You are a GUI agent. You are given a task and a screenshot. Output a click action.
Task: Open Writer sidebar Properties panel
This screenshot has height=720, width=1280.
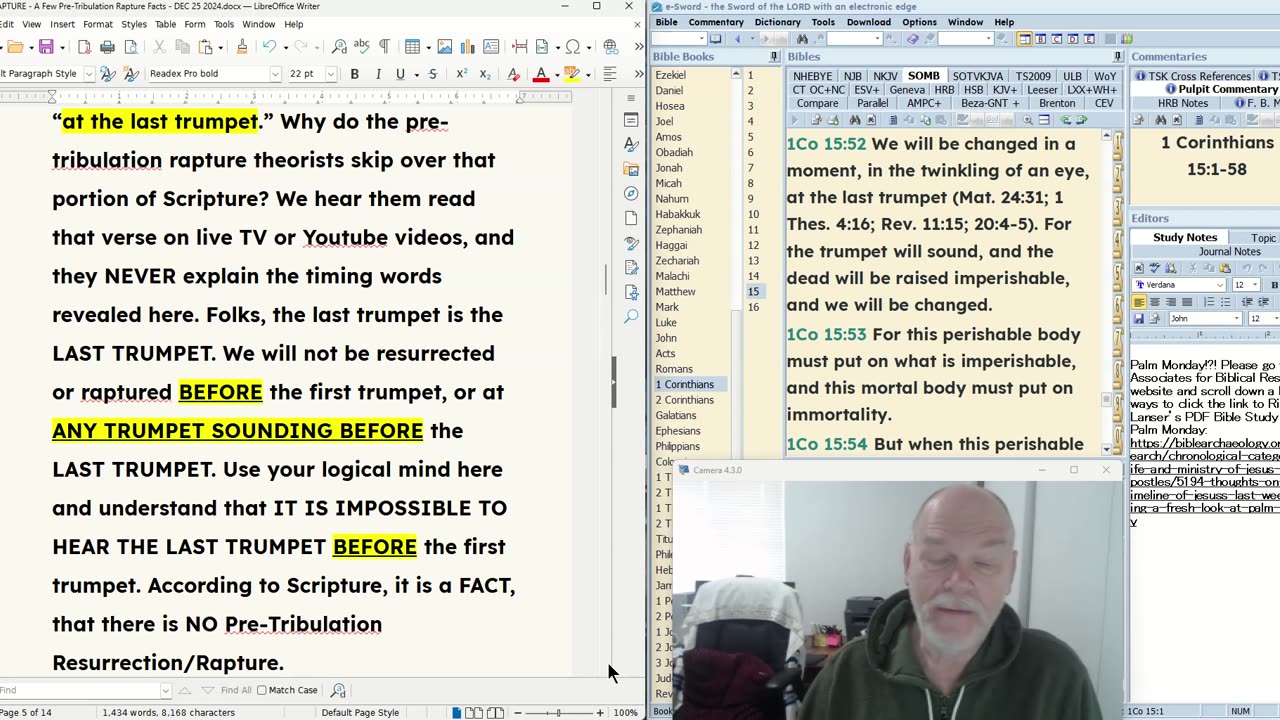631,120
